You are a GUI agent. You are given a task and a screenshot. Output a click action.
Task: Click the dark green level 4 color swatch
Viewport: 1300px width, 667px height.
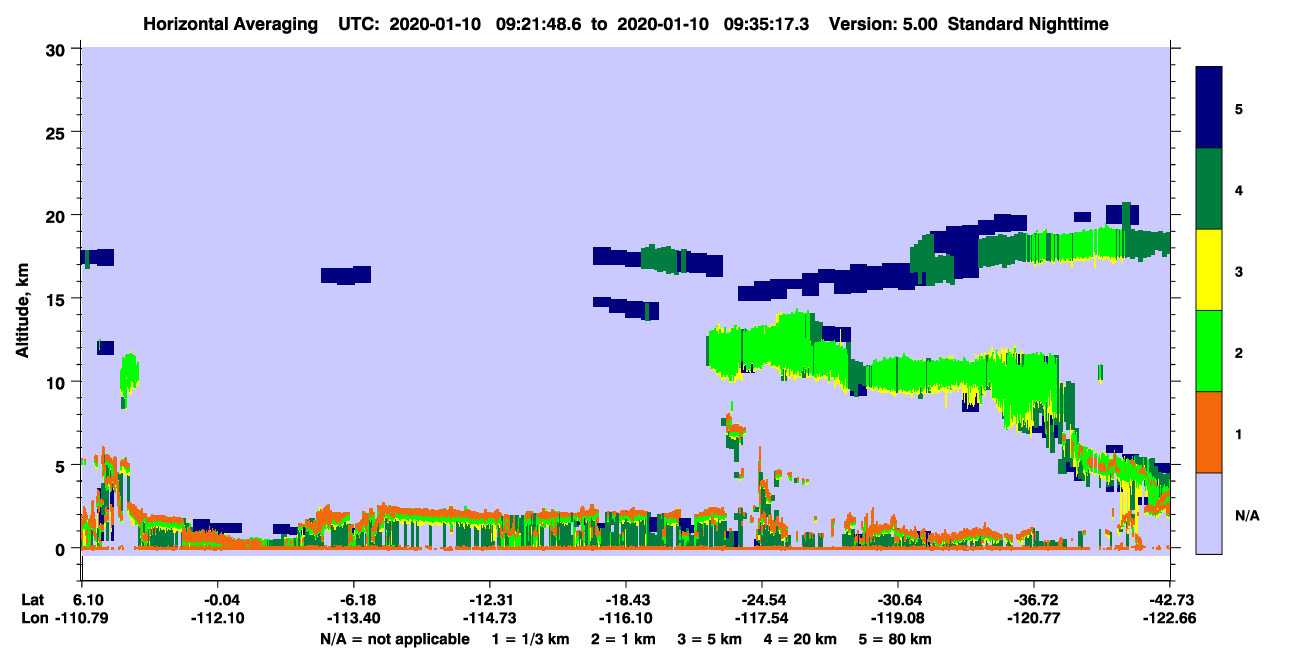coord(1209,189)
